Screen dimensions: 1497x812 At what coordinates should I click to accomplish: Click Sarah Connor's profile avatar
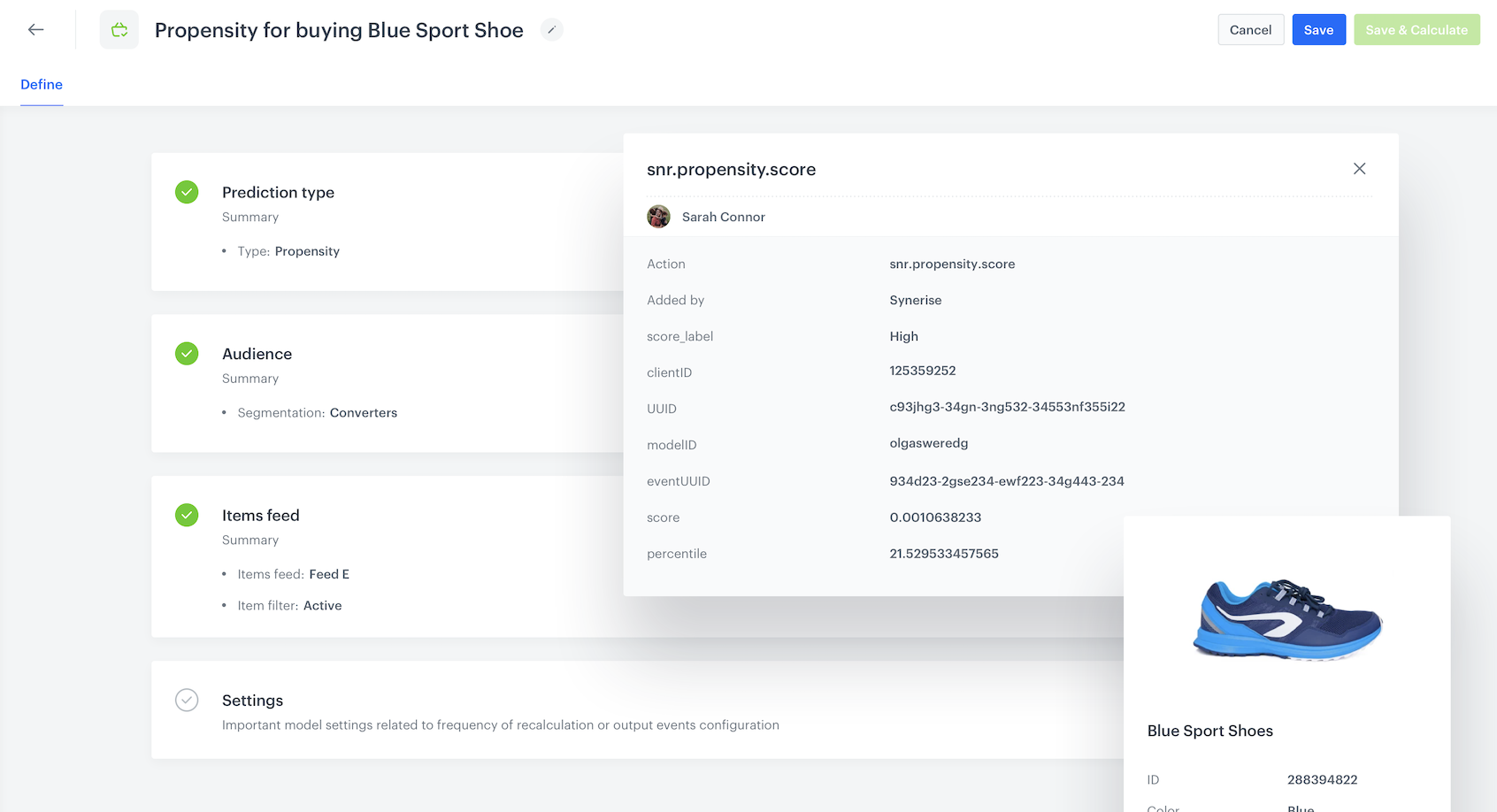click(x=658, y=217)
